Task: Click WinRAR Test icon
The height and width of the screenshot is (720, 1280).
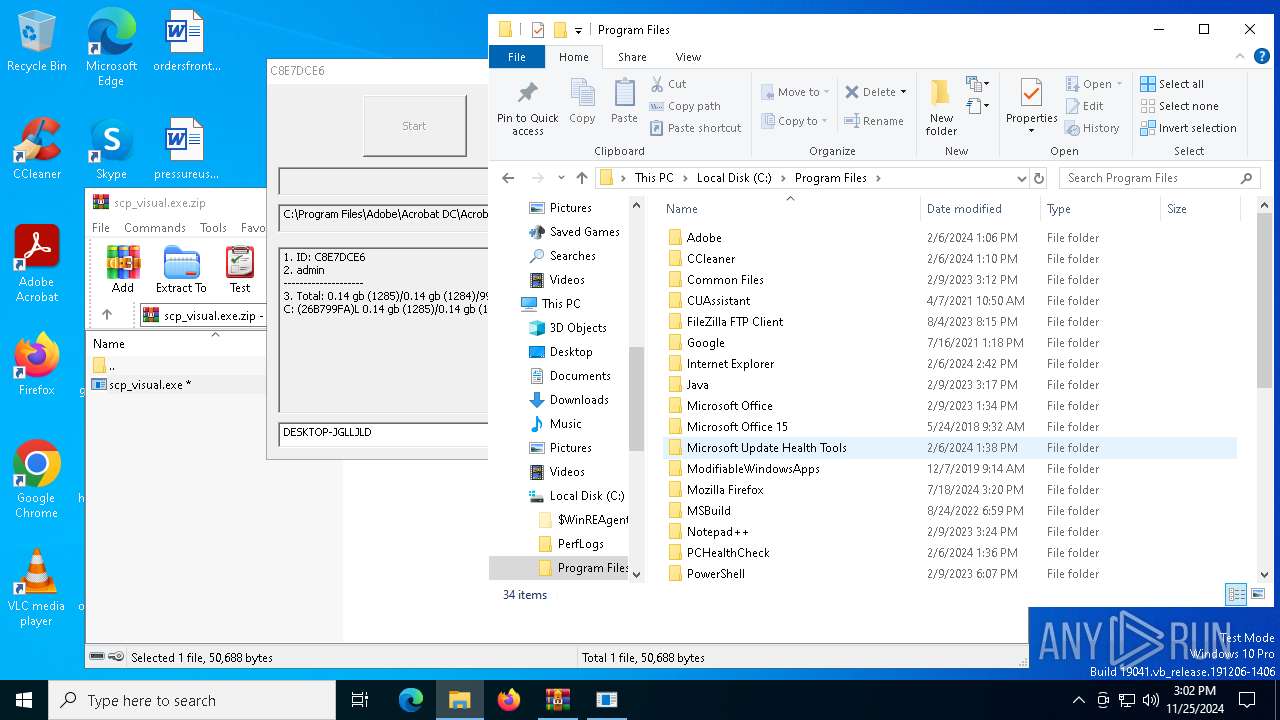Action: click(x=240, y=269)
